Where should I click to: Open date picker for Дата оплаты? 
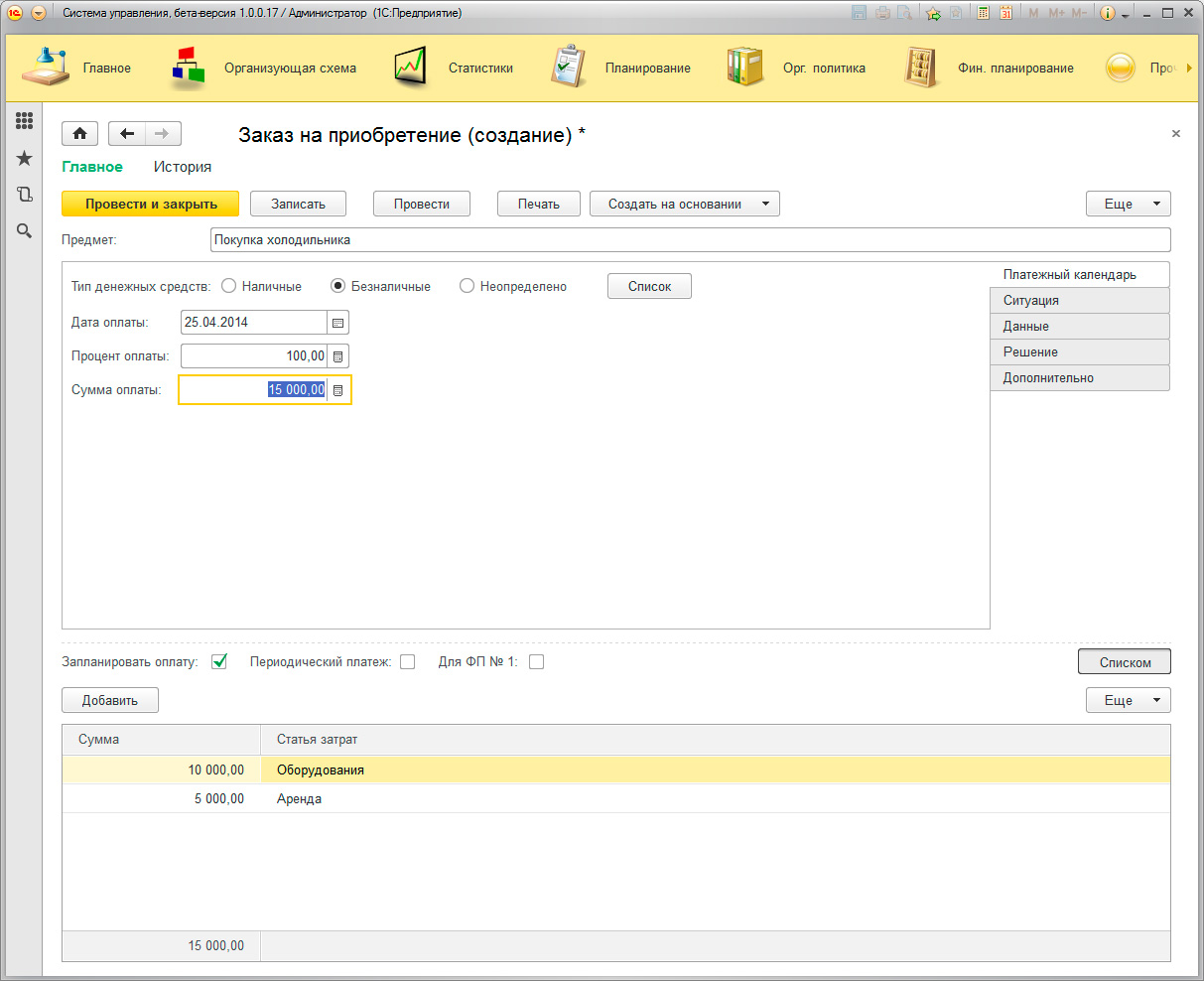pyautogui.click(x=337, y=323)
